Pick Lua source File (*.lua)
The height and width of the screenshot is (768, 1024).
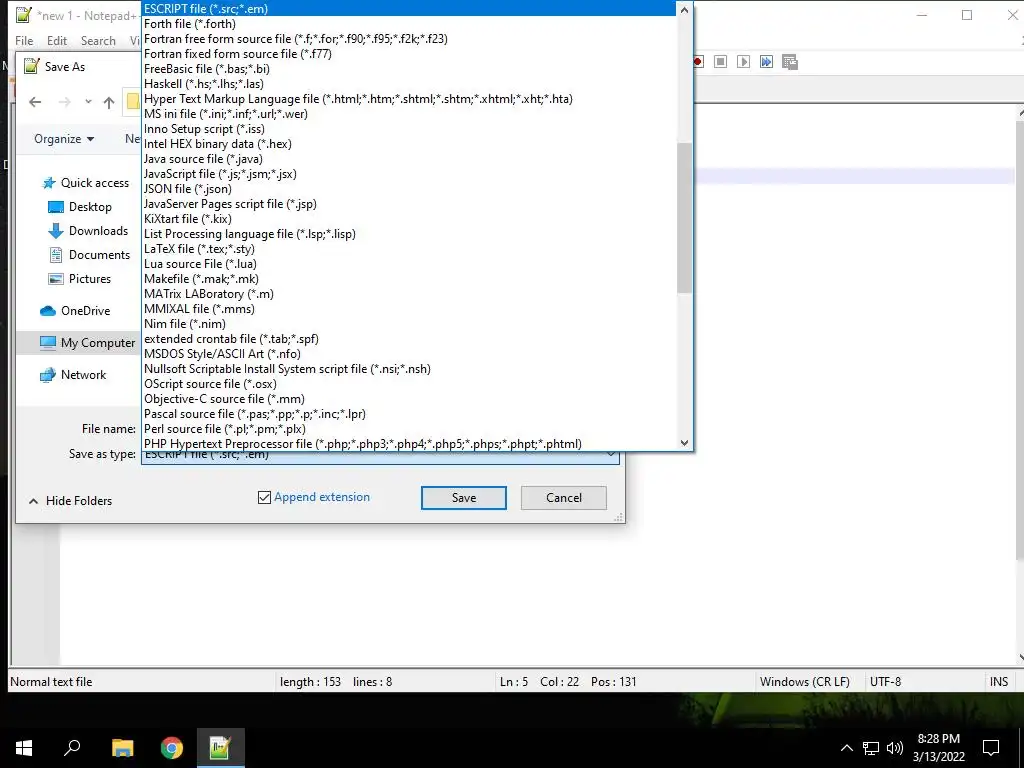click(x=408, y=264)
